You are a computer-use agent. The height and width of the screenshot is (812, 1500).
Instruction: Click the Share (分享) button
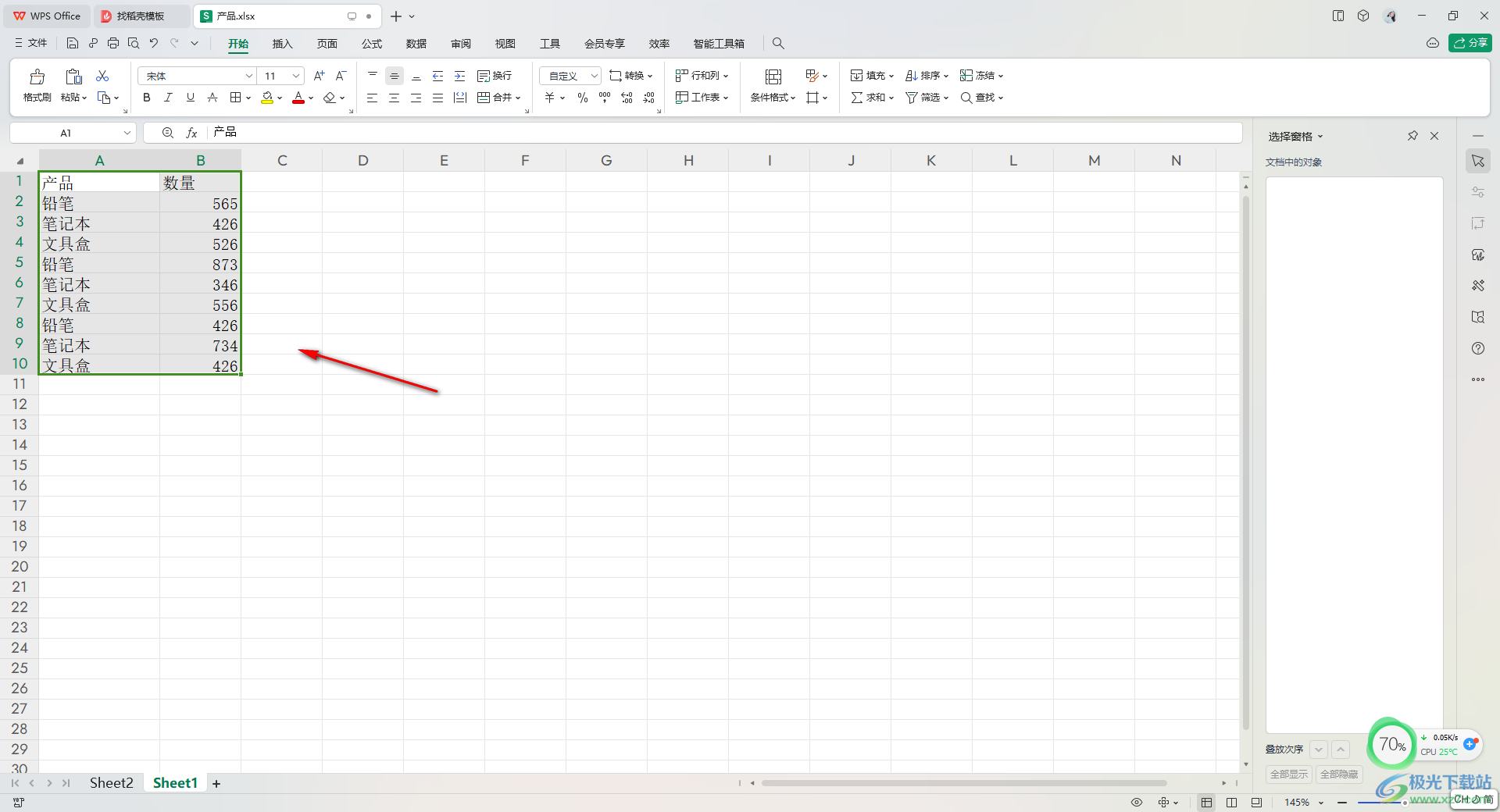[1470, 43]
